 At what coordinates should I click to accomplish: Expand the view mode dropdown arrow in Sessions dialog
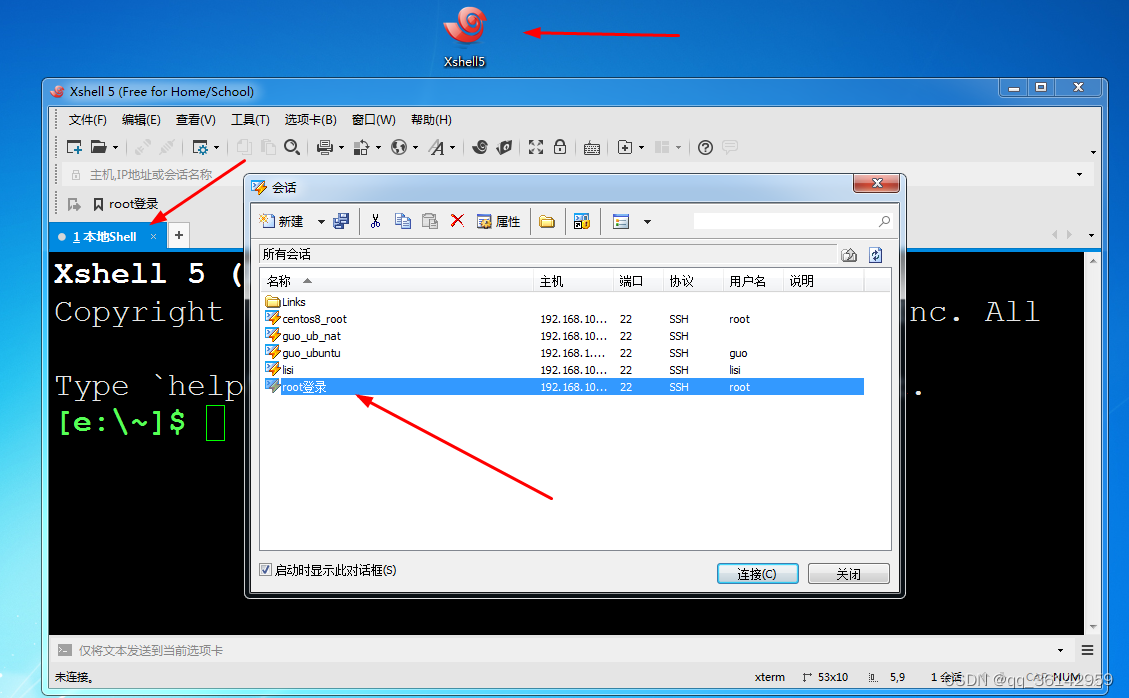pos(647,222)
